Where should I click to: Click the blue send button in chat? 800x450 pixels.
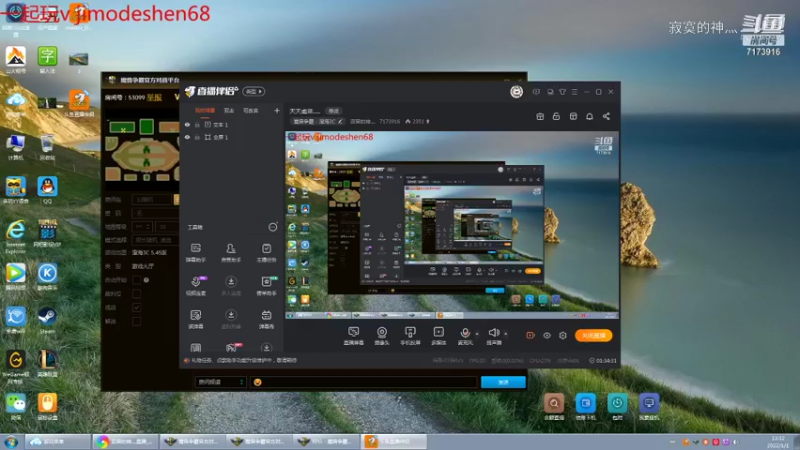(x=503, y=382)
